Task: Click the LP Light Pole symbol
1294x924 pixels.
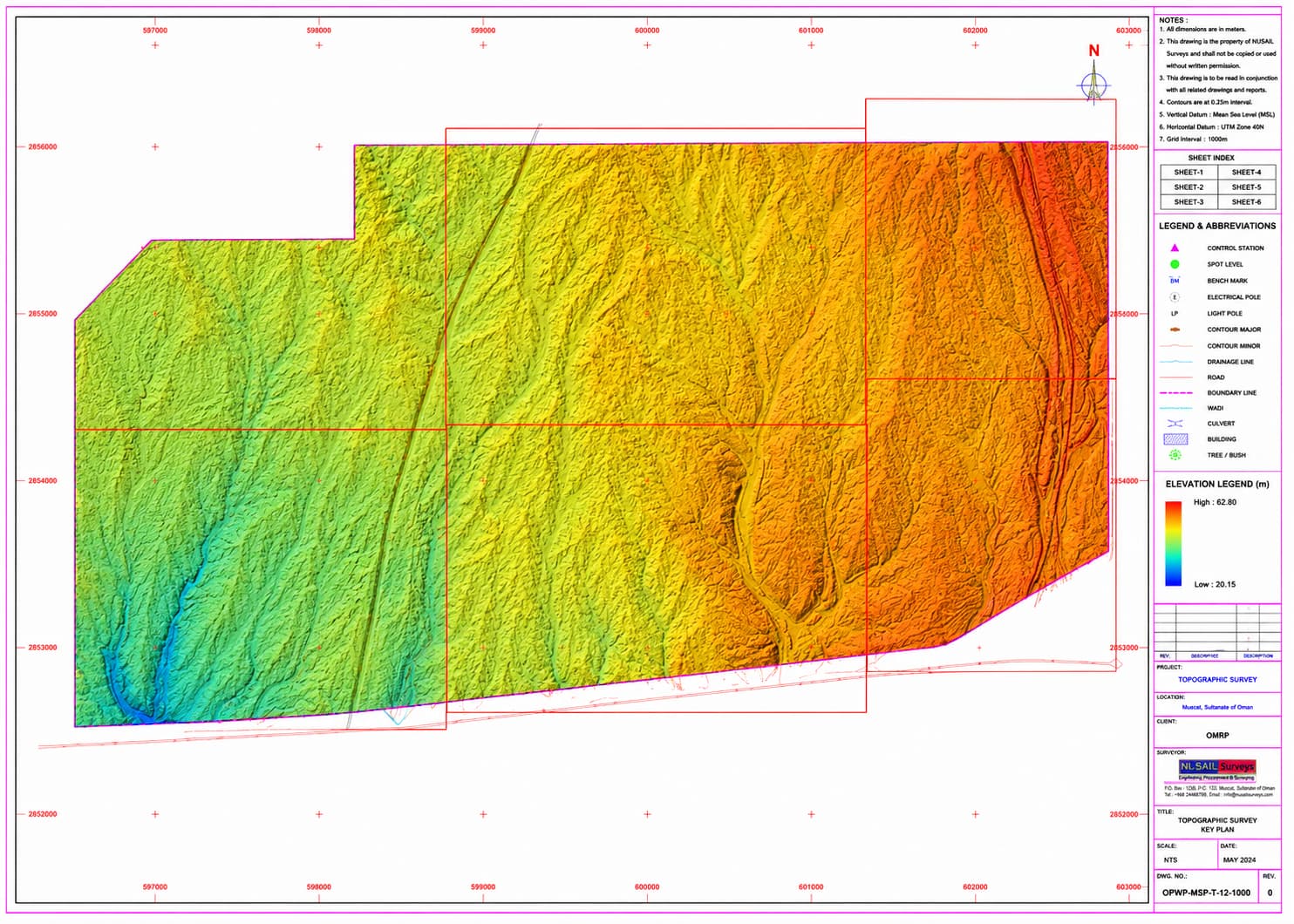Action: coord(1175,314)
